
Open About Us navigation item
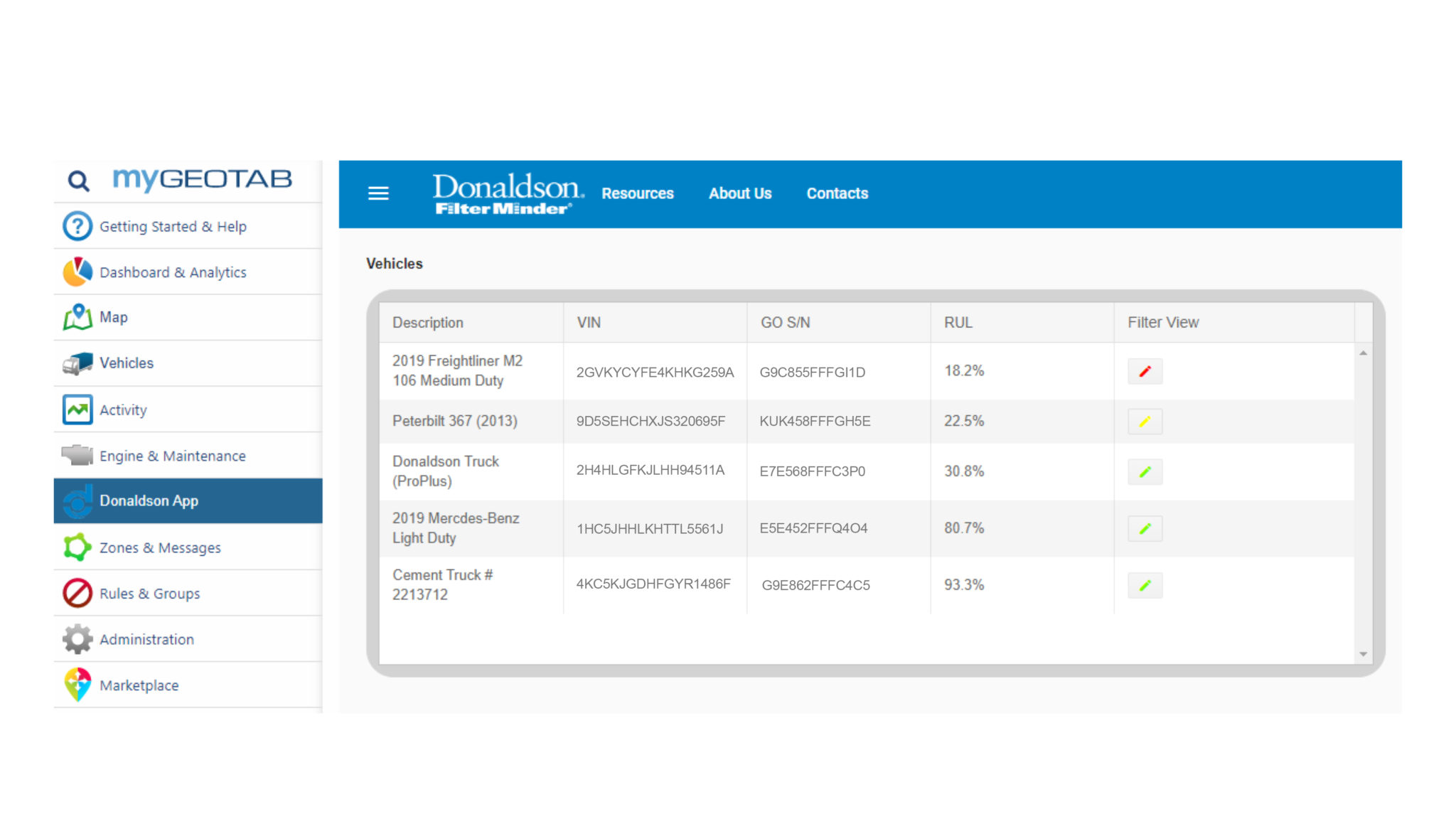[739, 193]
